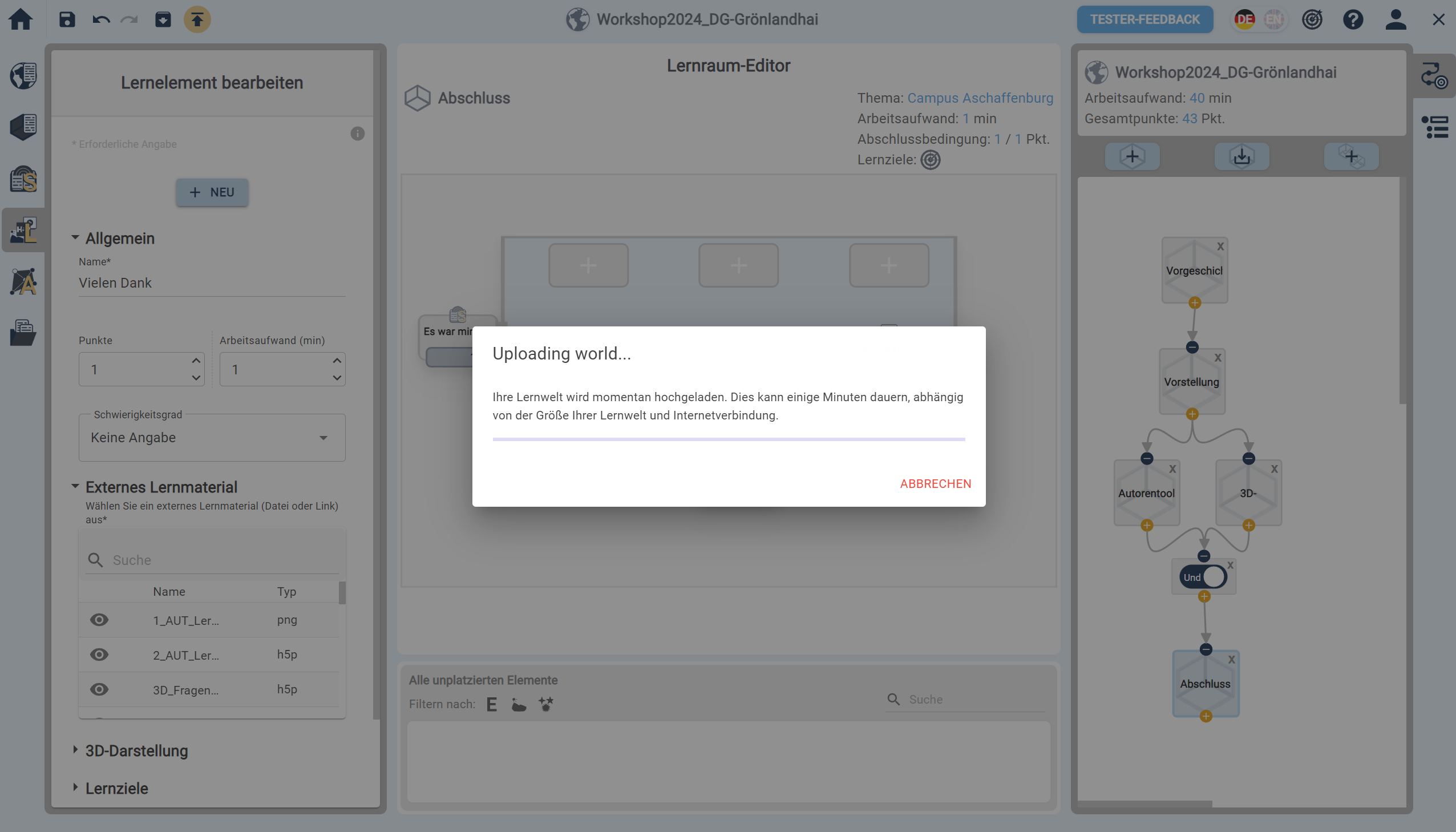Click the upload progress bar

click(729, 439)
